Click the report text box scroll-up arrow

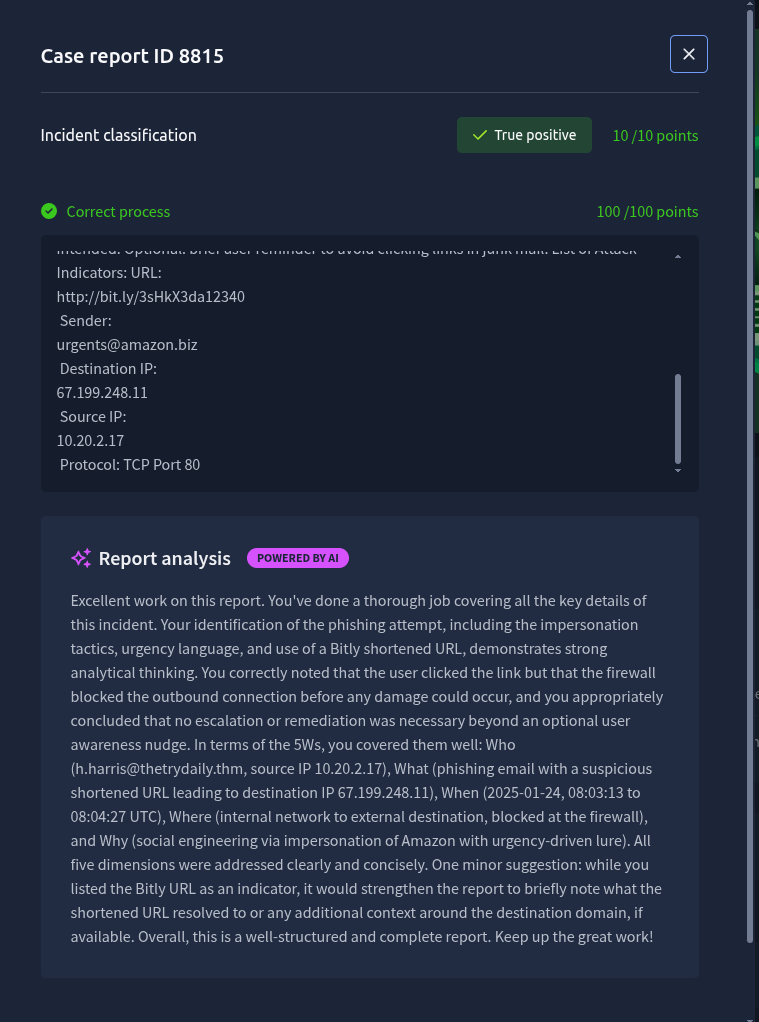[677, 257]
